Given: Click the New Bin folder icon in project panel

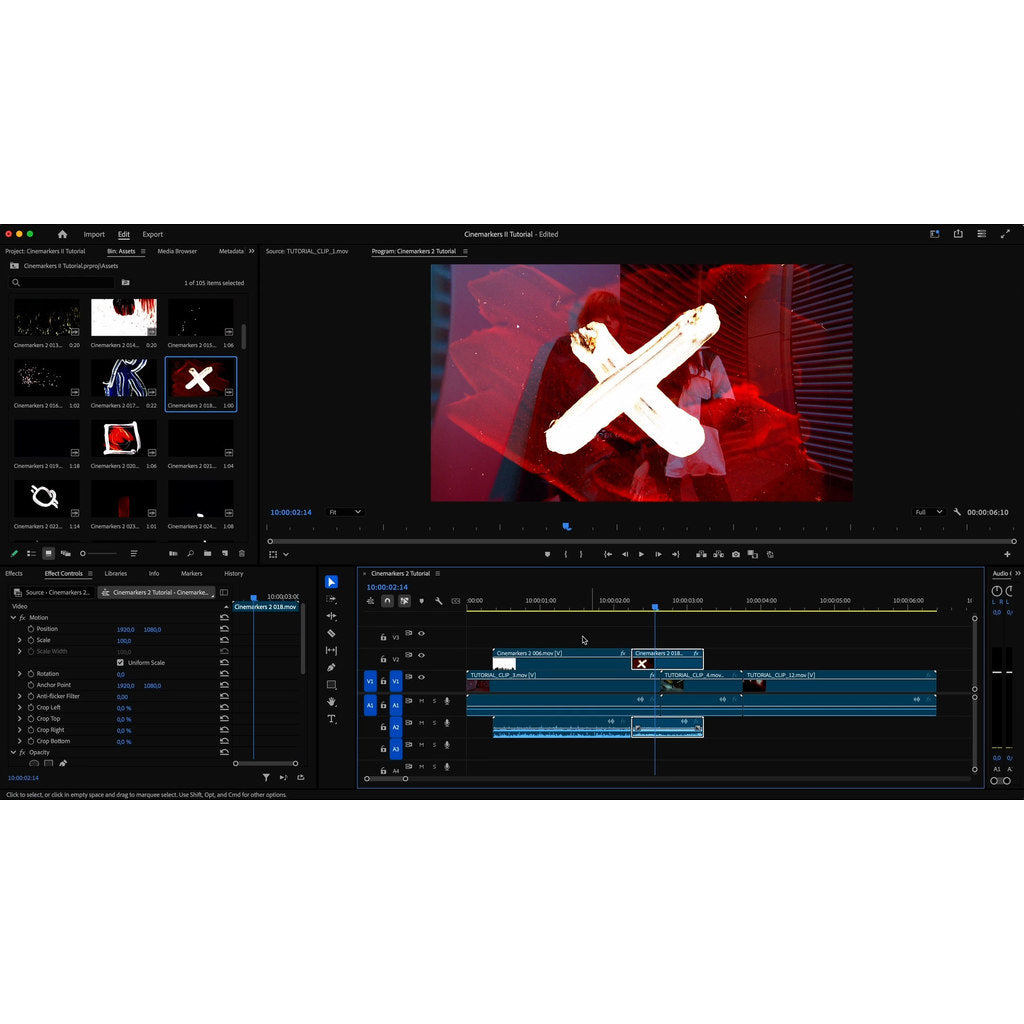Looking at the screenshot, I should coord(208,553).
